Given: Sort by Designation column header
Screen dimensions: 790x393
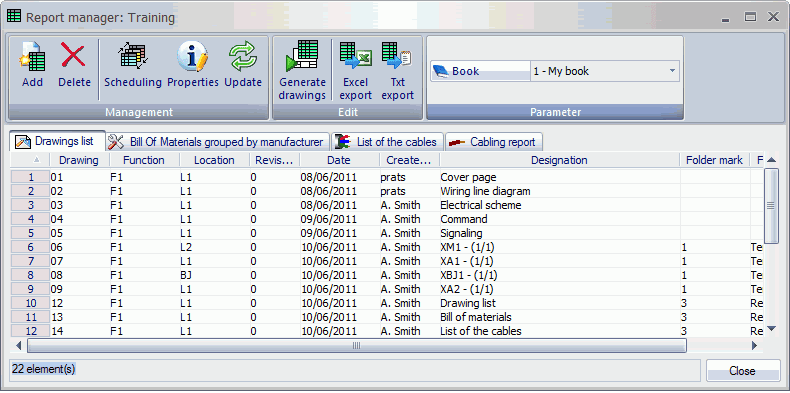Looking at the screenshot, I should click(559, 160).
